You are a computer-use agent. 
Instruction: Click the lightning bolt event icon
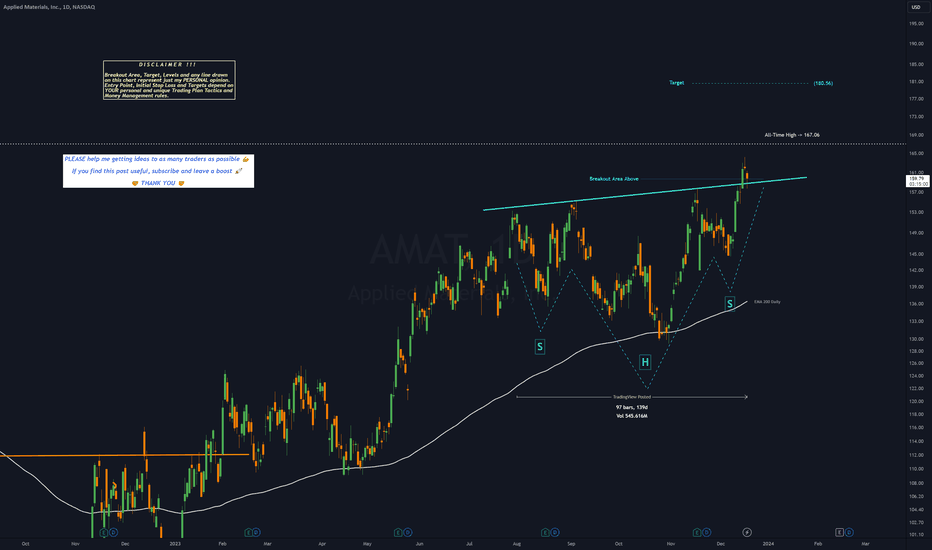coord(747,532)
